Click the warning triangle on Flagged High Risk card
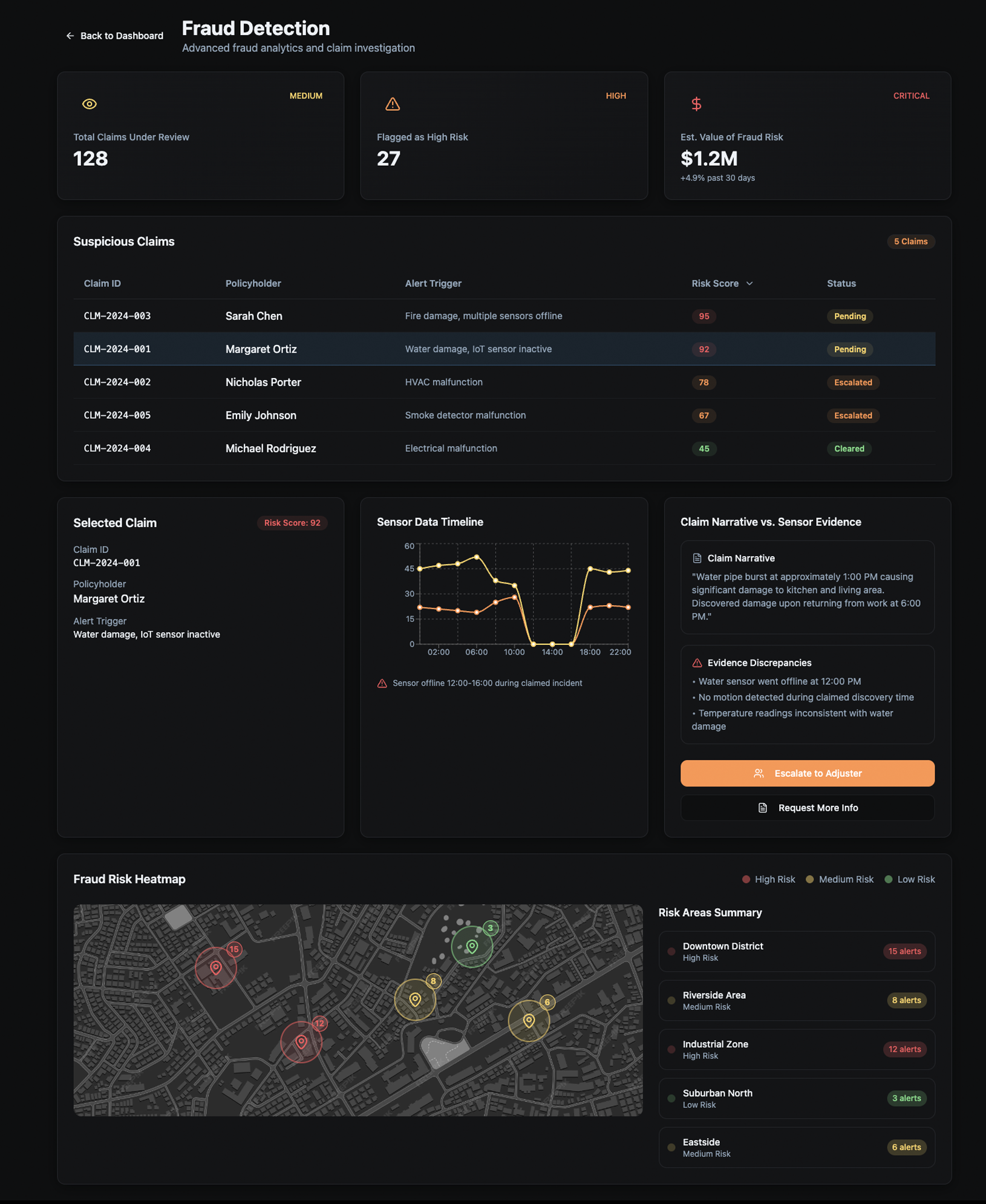 (393, 104)
